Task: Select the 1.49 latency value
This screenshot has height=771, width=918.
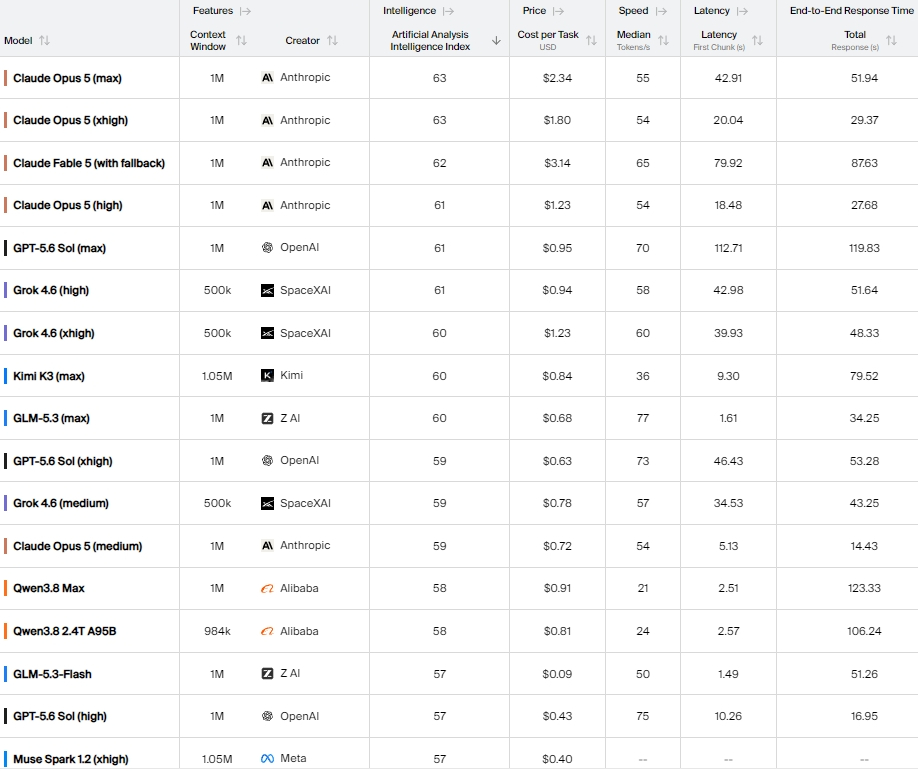Action: click(728, 674)
